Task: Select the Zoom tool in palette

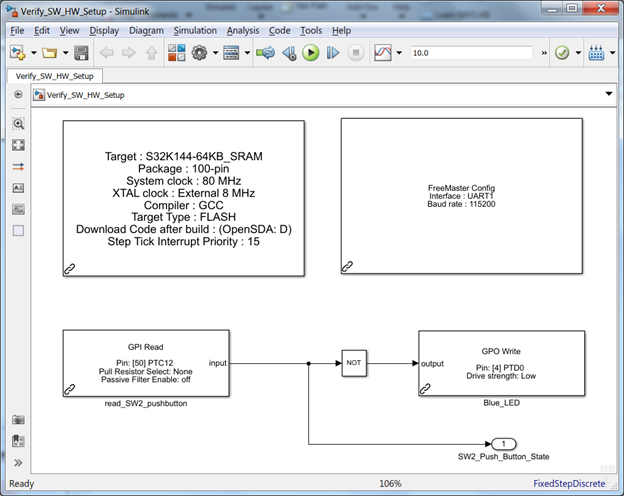Action: click(18, 124)
